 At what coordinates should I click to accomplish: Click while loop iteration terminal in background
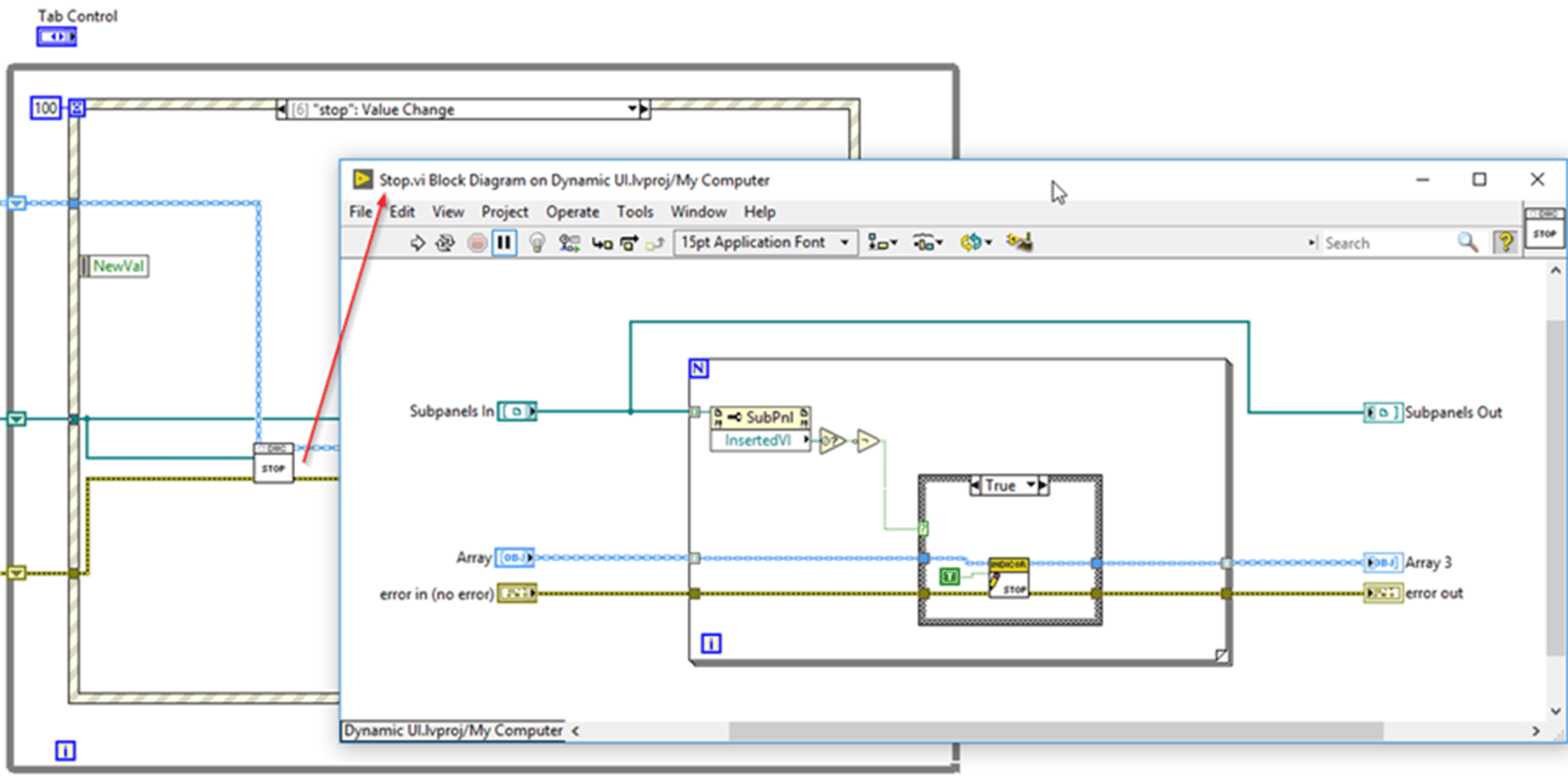click(x=65, y=751)
